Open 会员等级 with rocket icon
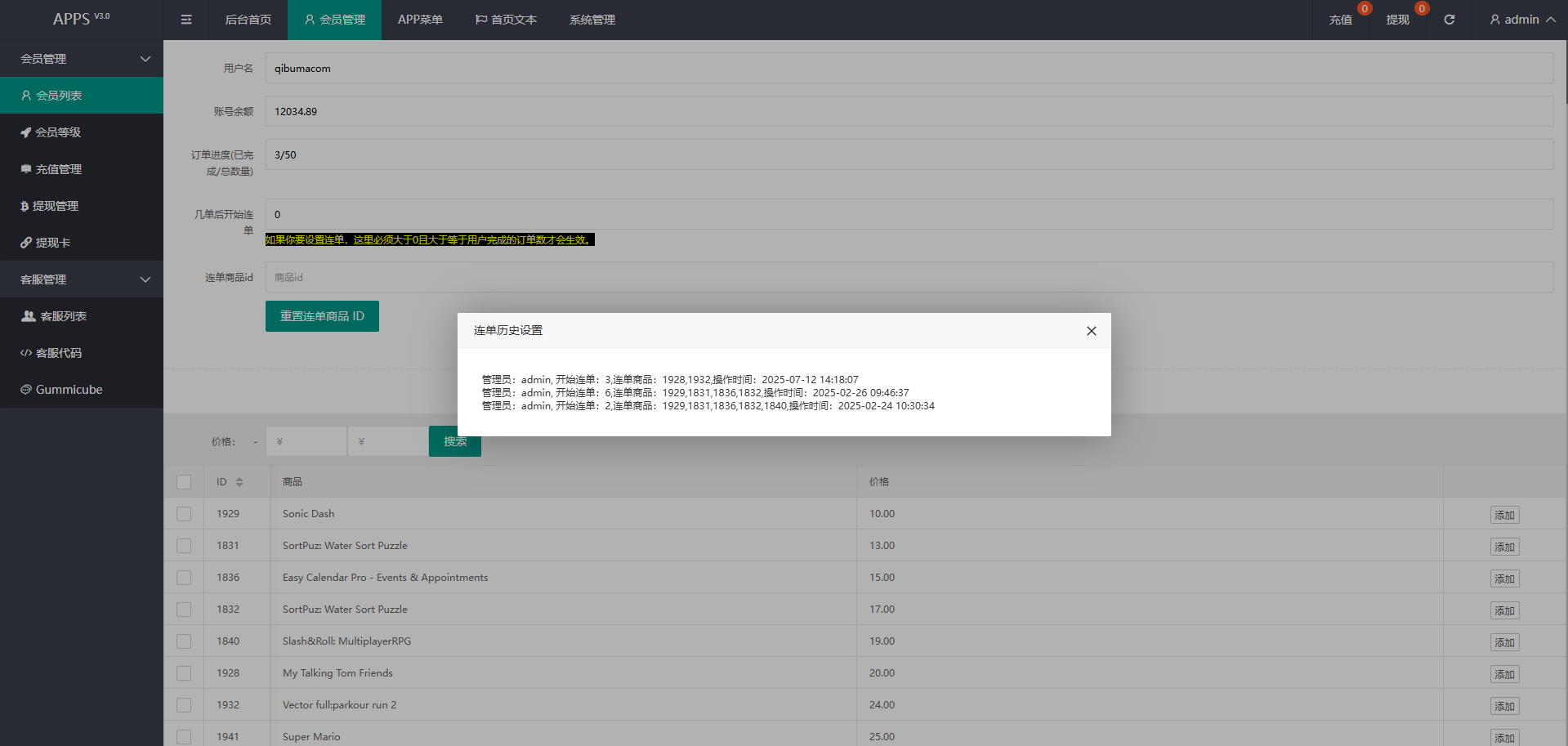Screen dimensions: 1568x746 click(57, 132)
